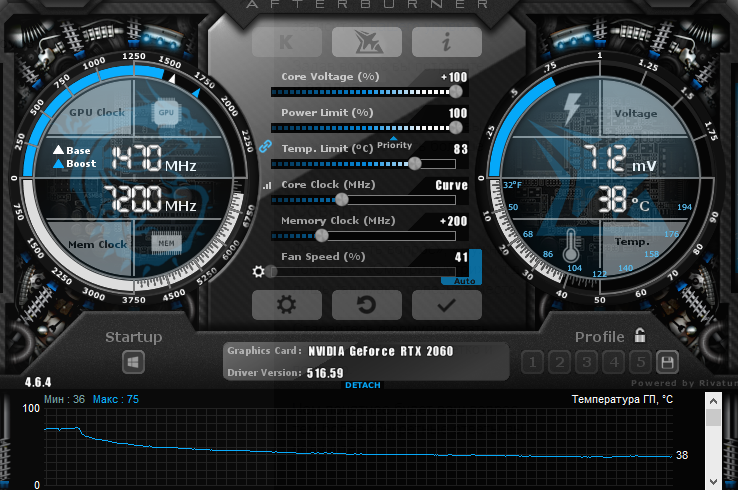
Task: Select profile slot 2
Action: (x=560, y=362)
